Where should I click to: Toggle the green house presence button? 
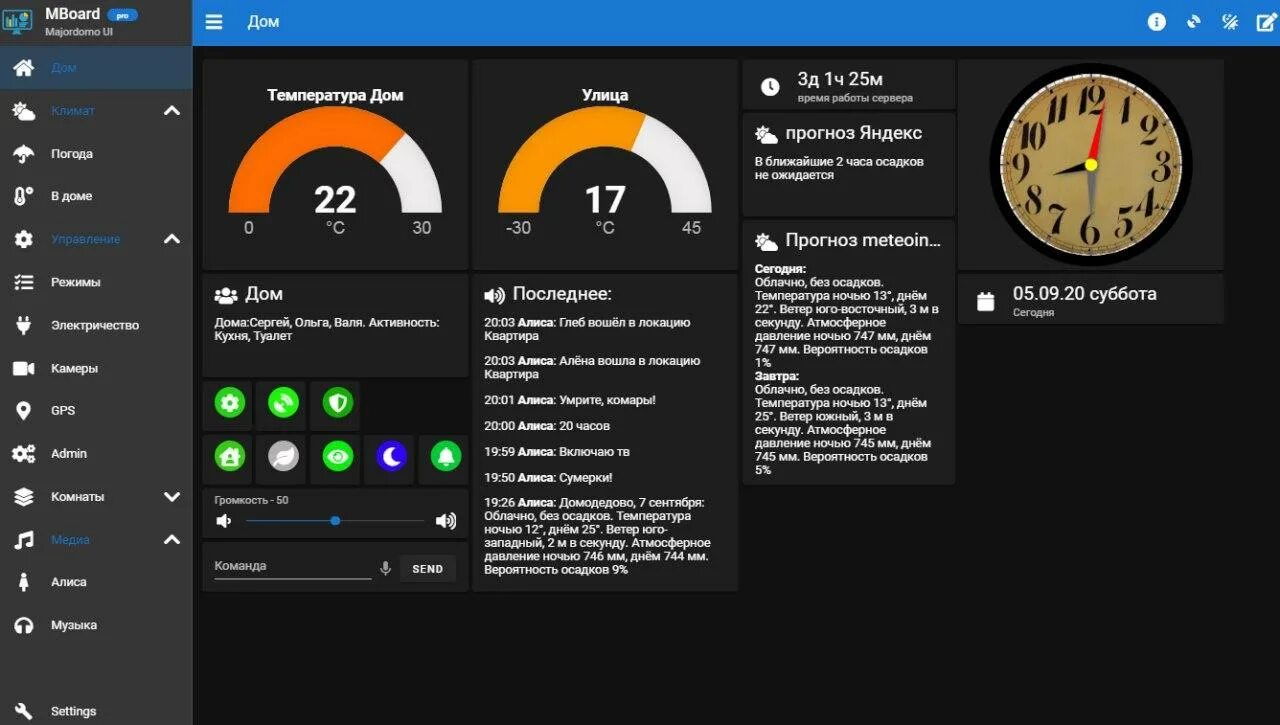[x=230, y=457]
